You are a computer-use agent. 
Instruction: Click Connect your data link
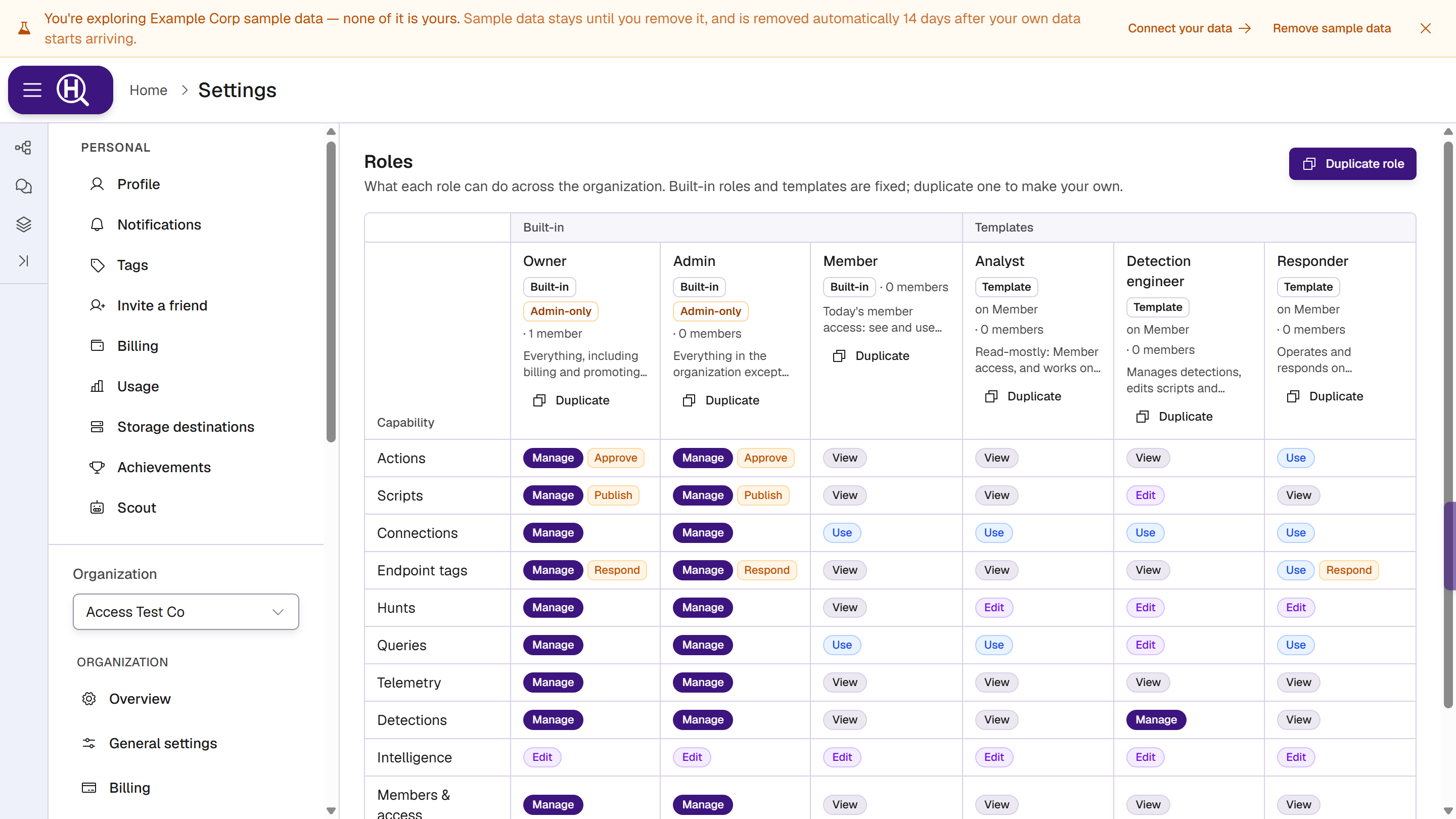point(1189,28)
